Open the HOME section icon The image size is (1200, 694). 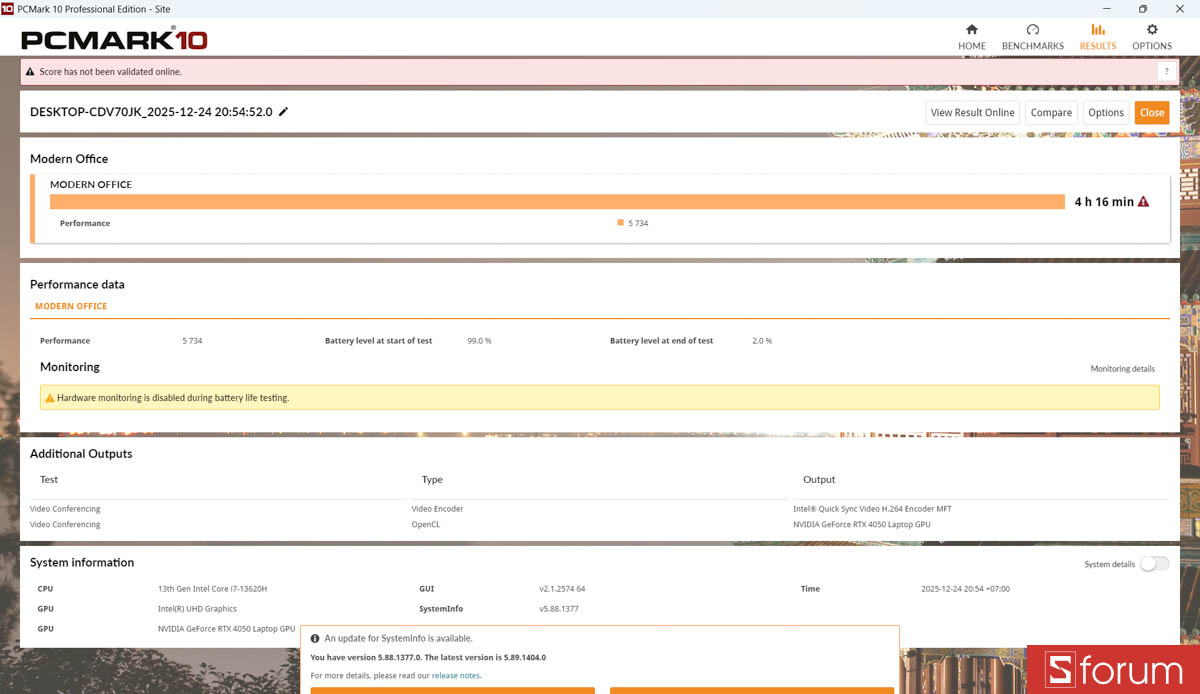(x=971, y=29)
